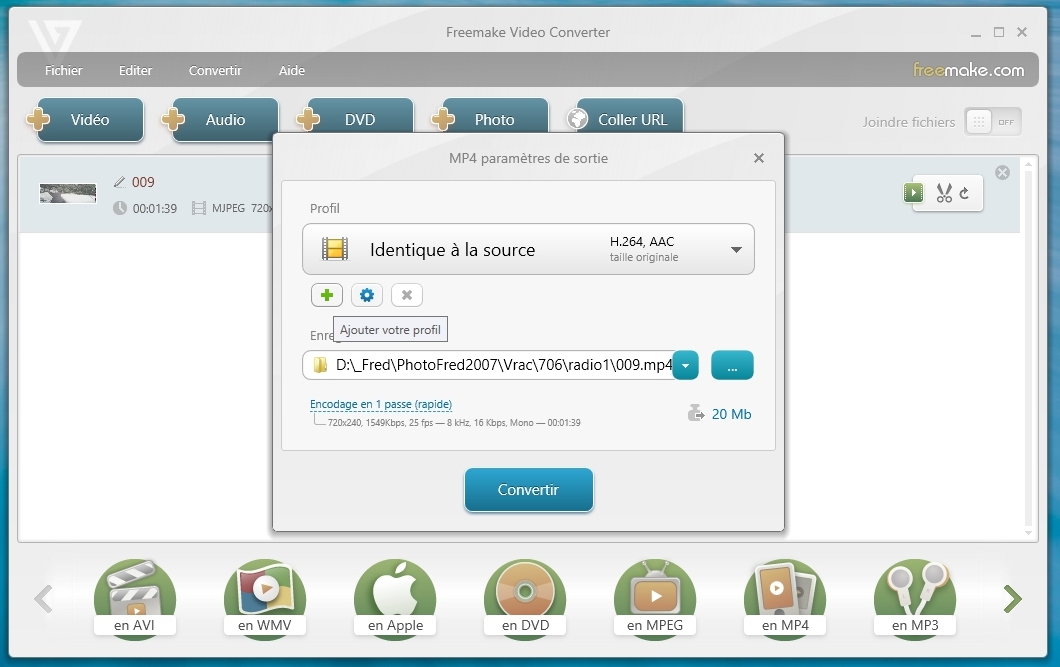The height and width of the screenshot is (667, 1060).
Task: Open the Convertir menu
Action: (x=215, y=70)
